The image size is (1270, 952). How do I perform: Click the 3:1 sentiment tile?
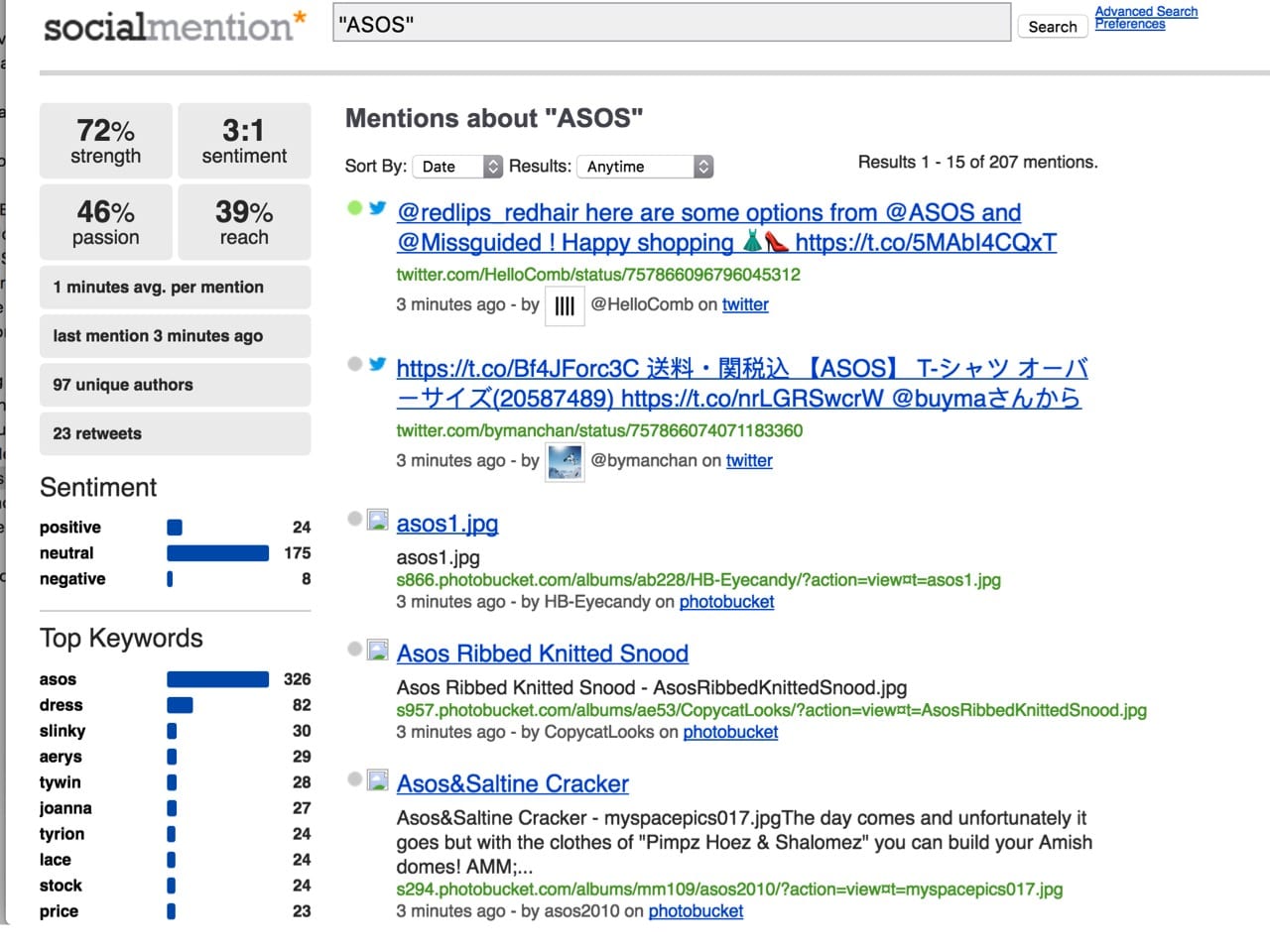point(244,141)
